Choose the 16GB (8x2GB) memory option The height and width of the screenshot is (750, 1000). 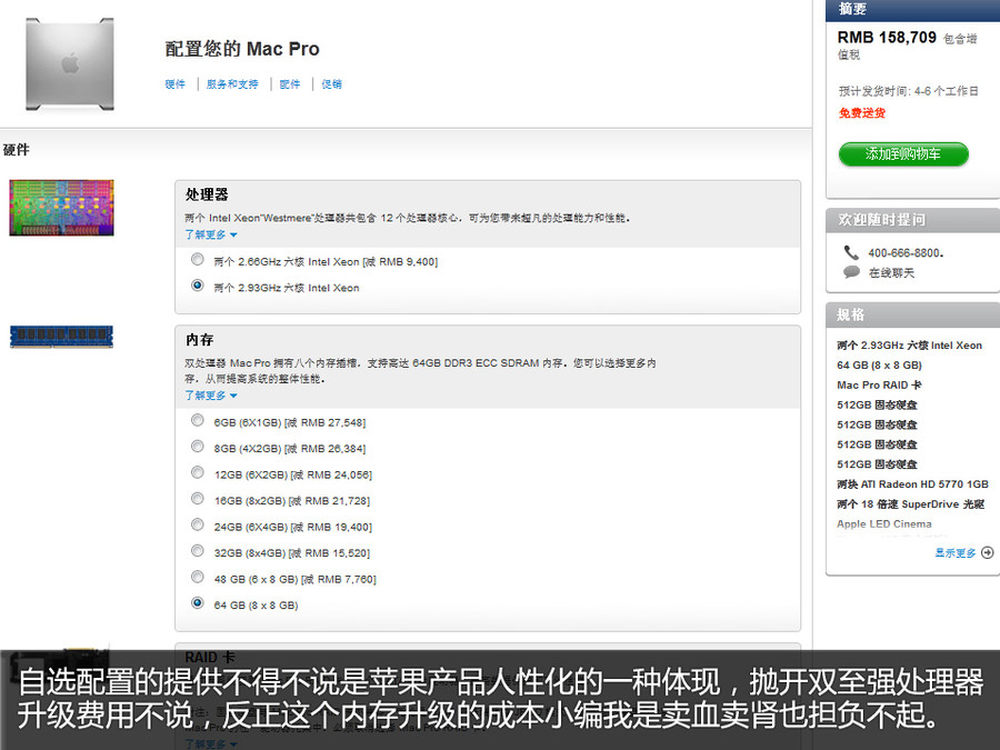[198, 499]
